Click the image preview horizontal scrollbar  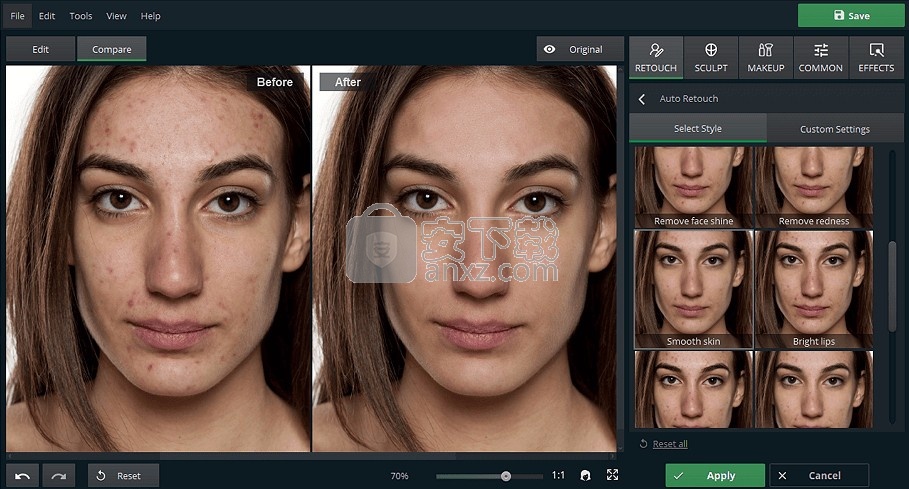[x=307, y=456]
